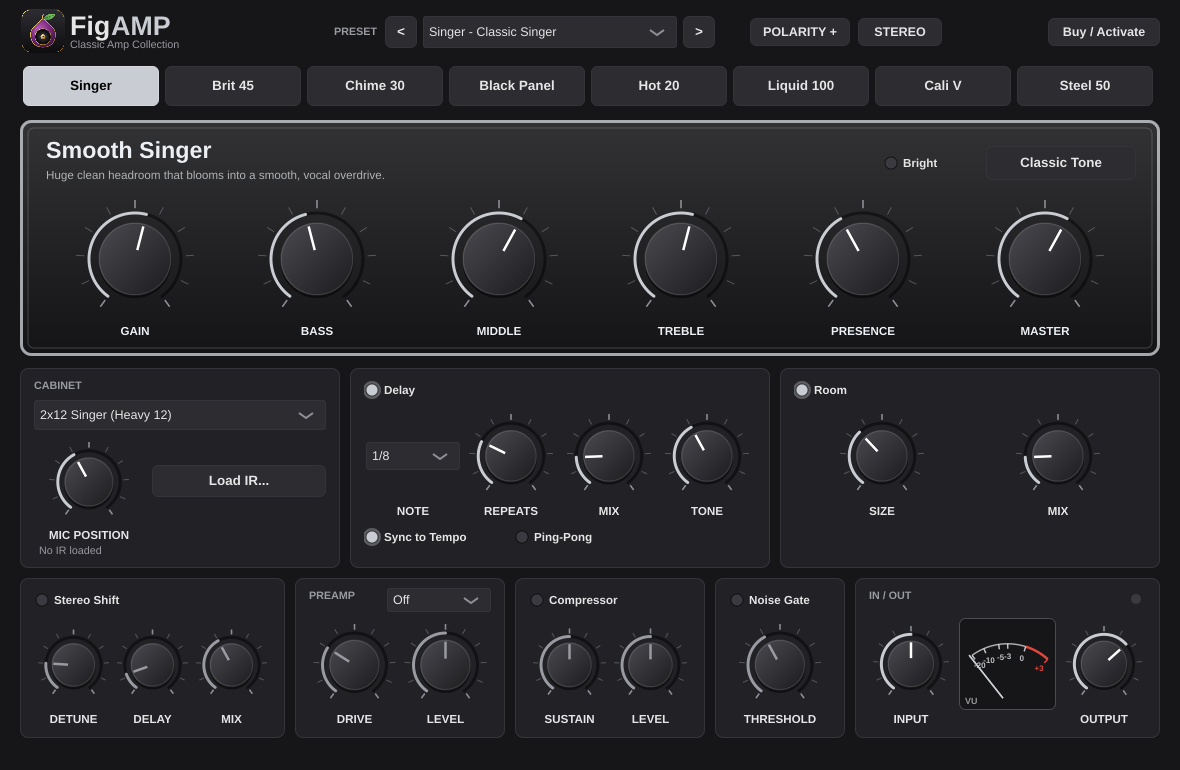Open the preset dropdown Singer - Classic Singer
Screen dimensions: 1180x770
click(550, 32)
